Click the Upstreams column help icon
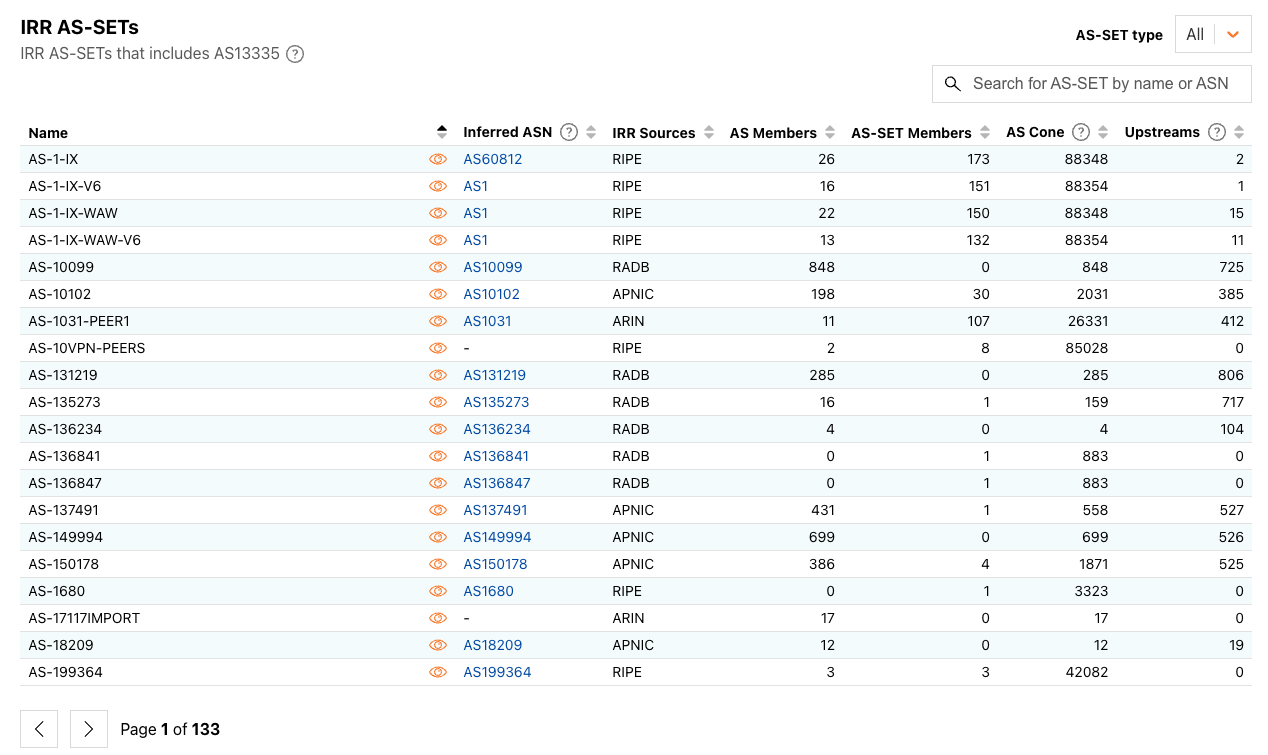The height and width of the screenshot is (755, 1268). pyautogui.click(x=1216, y=132)
